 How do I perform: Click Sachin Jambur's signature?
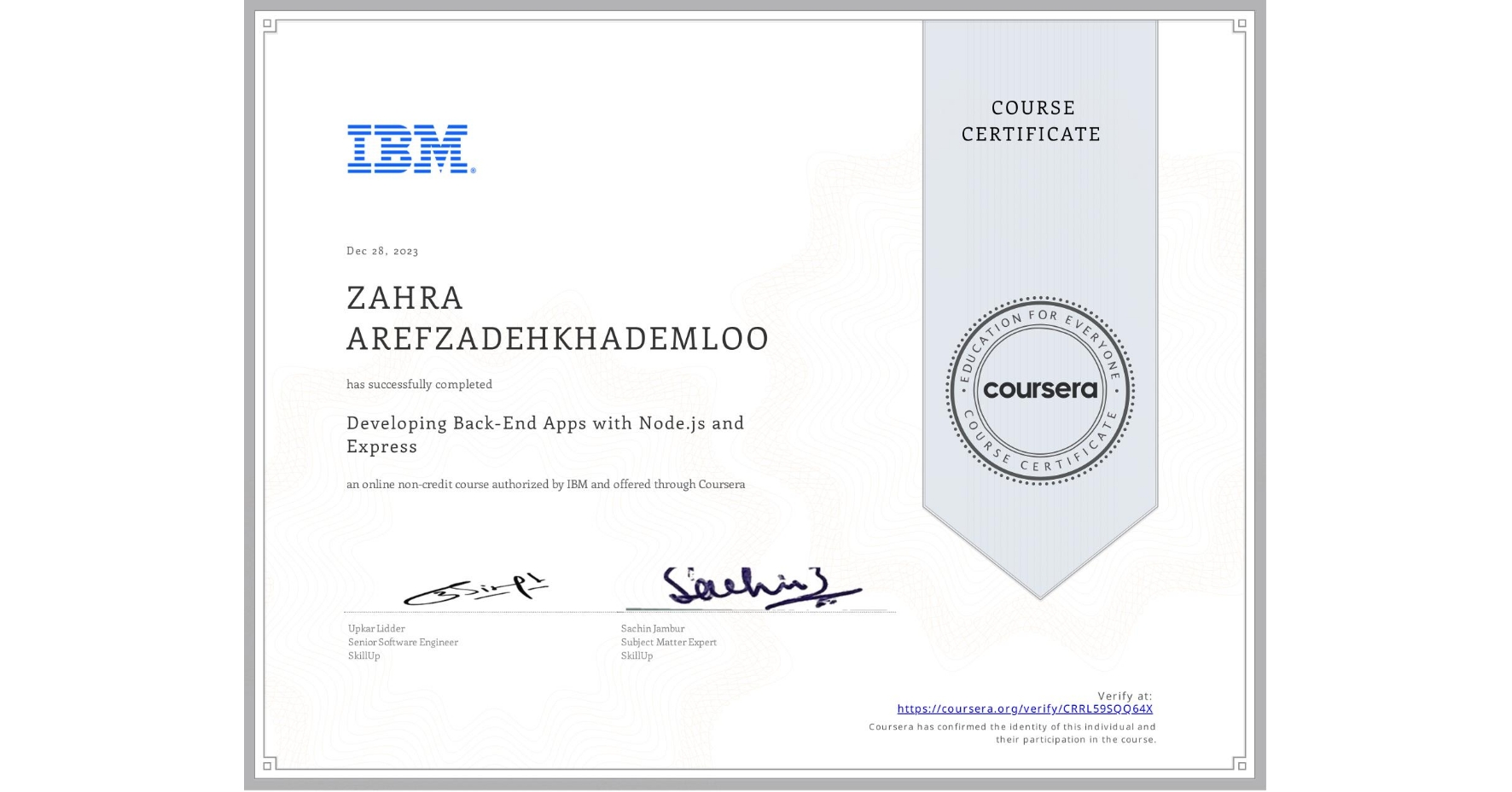(759, 586)
